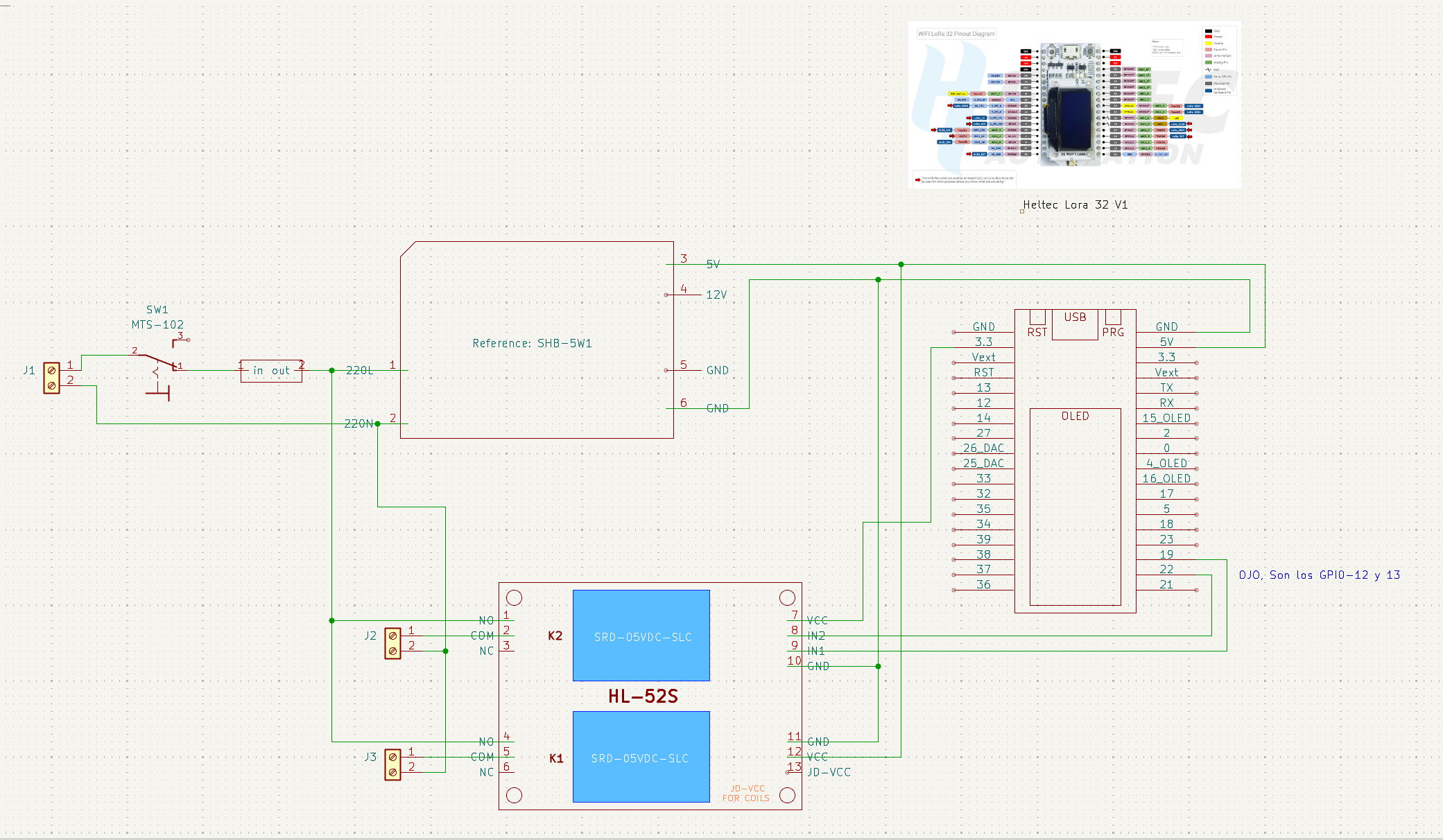Click the 5V label at SHB-5W1 pin 3
1443x840 pixels.
[713, 264]
